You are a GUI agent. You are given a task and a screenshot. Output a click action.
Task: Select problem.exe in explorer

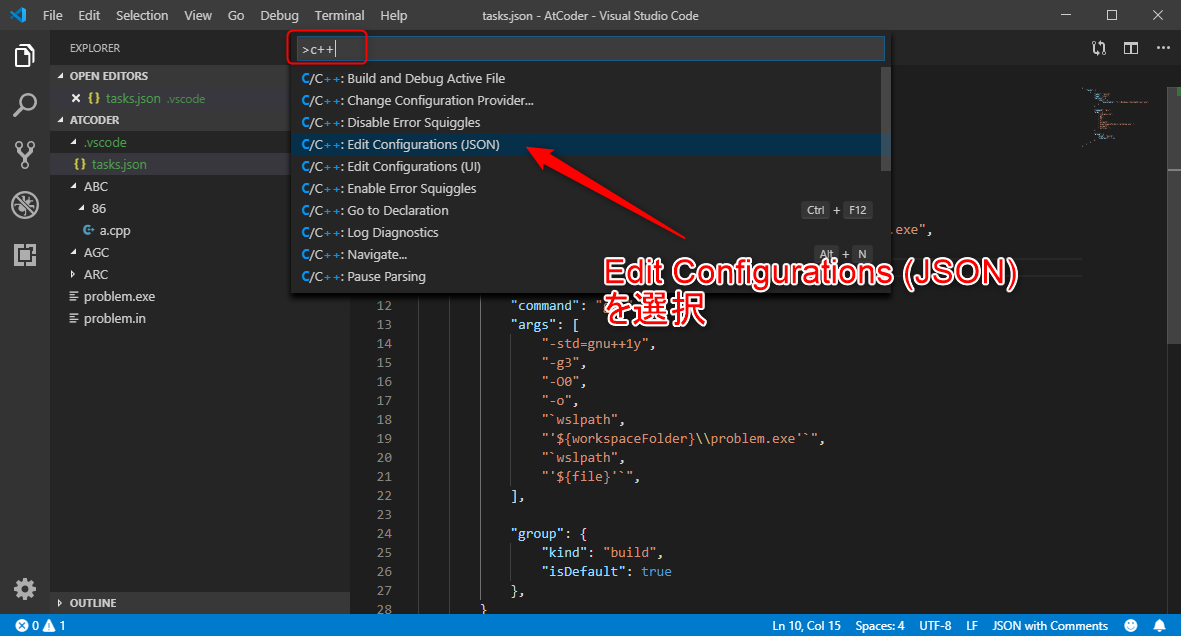pos(119,296)
